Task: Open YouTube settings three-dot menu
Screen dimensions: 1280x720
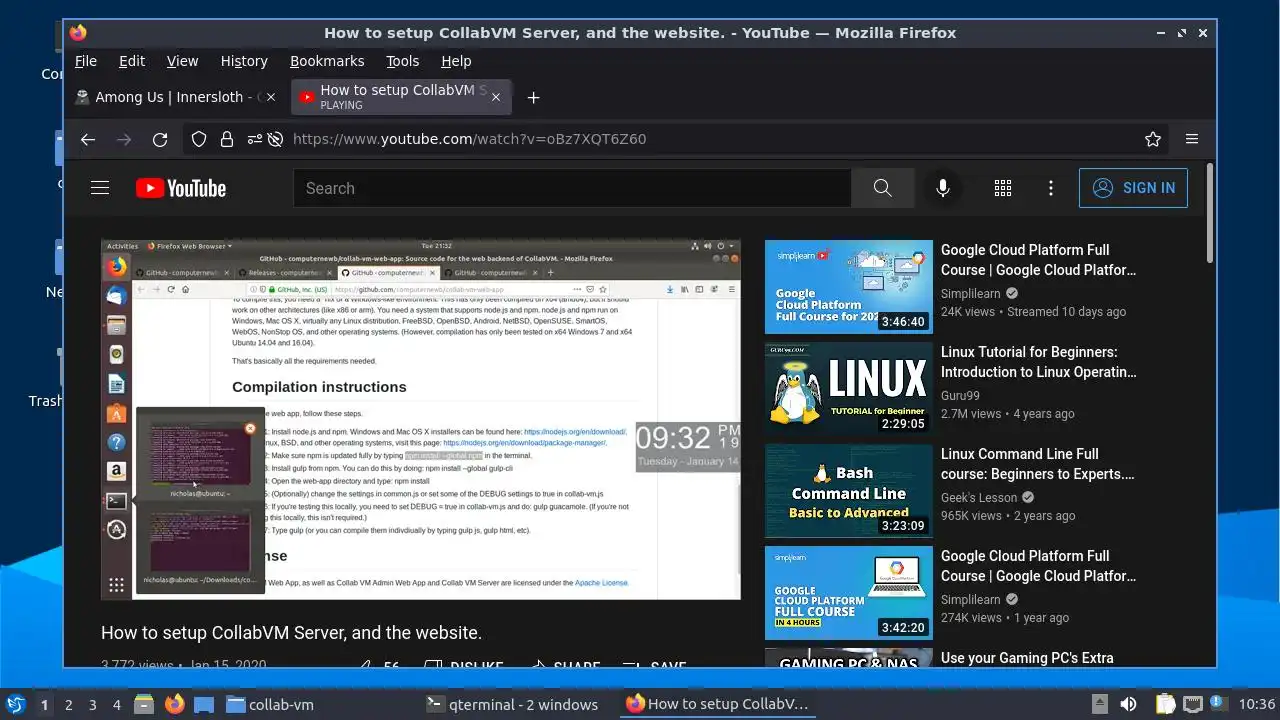Action: (x=1051, y=188)
